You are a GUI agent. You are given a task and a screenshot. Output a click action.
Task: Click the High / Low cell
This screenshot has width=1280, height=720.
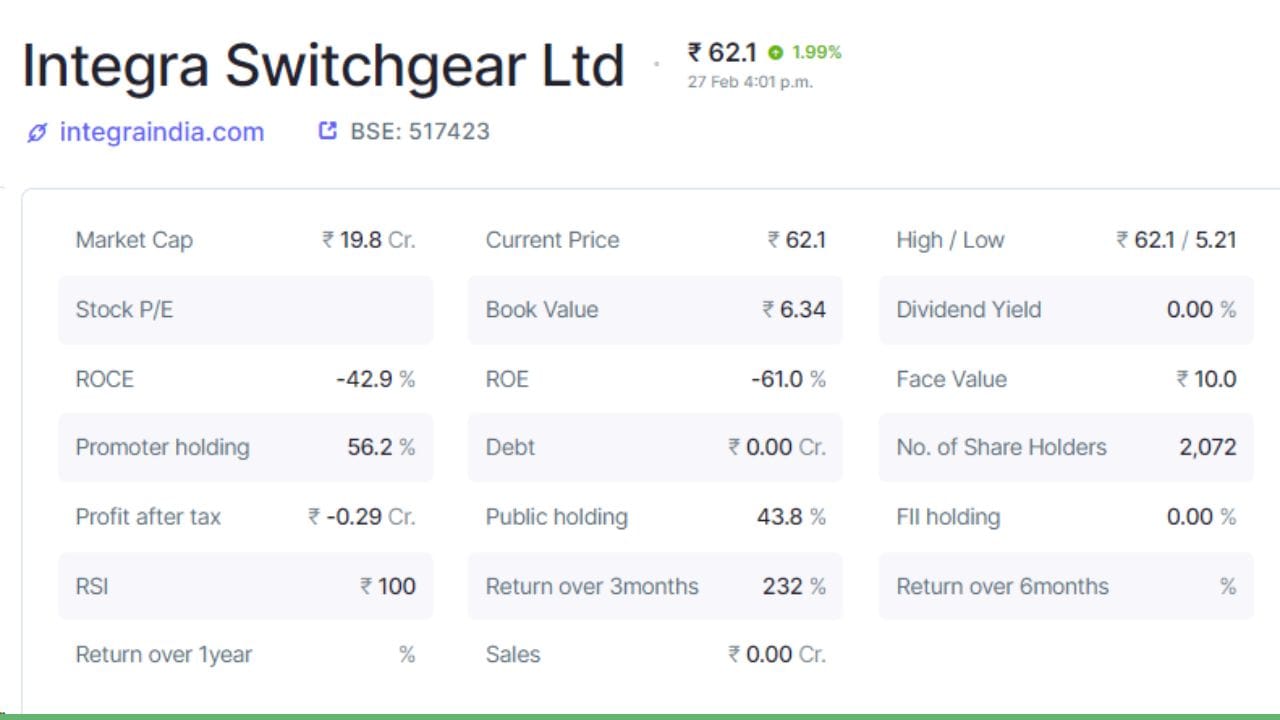tap(1065, 240)
